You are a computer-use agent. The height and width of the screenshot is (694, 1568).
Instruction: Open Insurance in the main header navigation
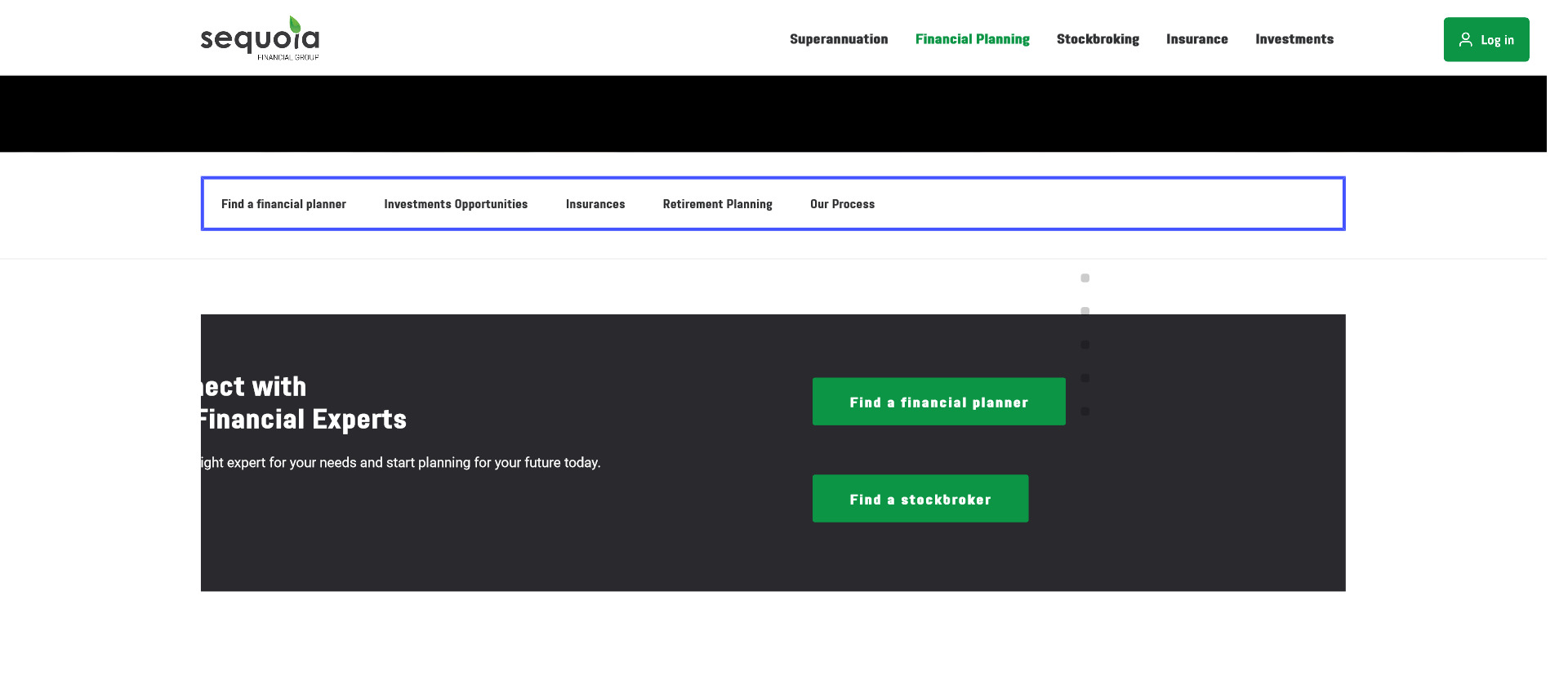(x=1196, y=39)
